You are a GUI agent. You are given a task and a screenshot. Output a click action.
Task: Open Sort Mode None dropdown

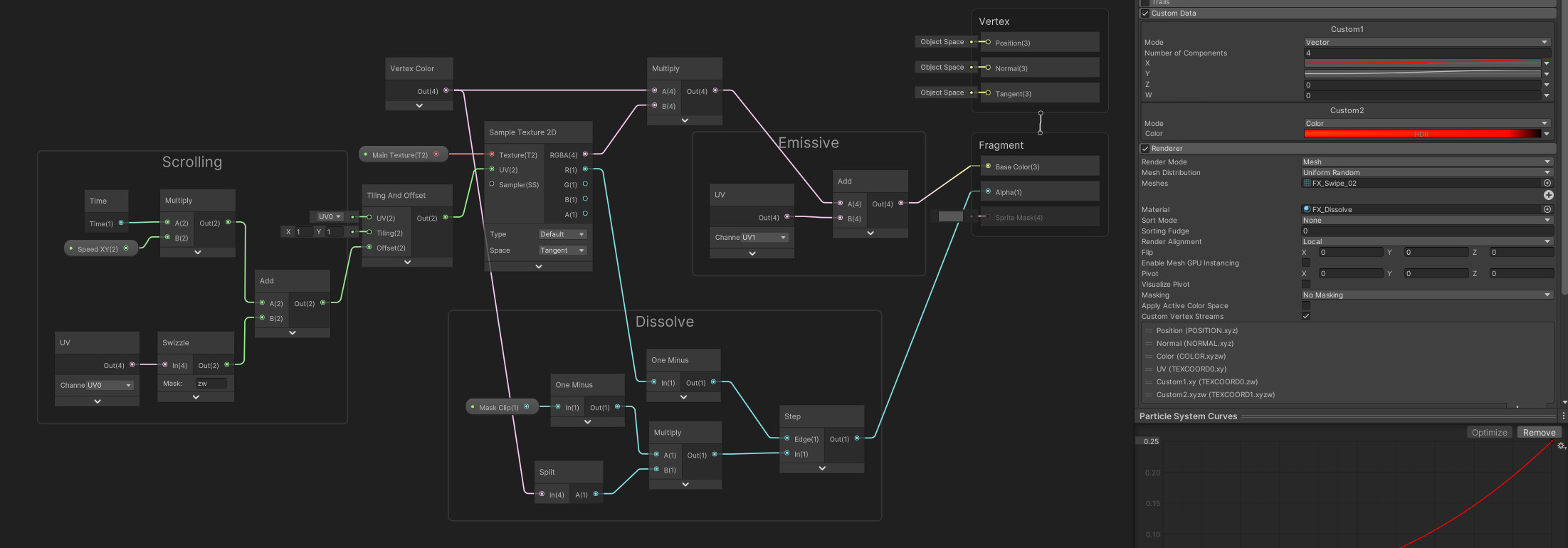[x=1427, y=220]
